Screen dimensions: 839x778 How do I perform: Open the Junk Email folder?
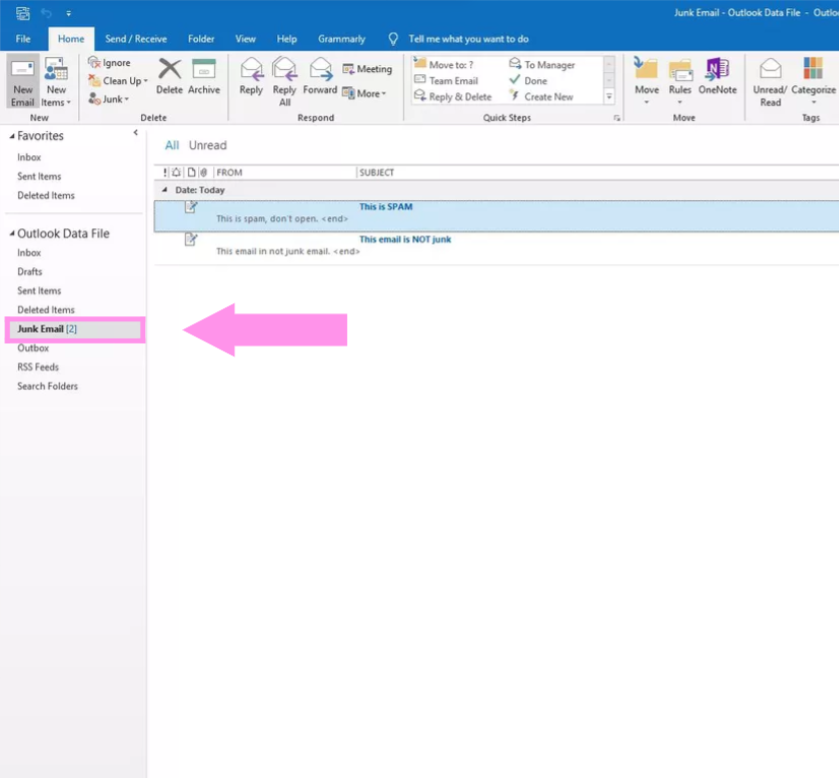tap(40, 329)
